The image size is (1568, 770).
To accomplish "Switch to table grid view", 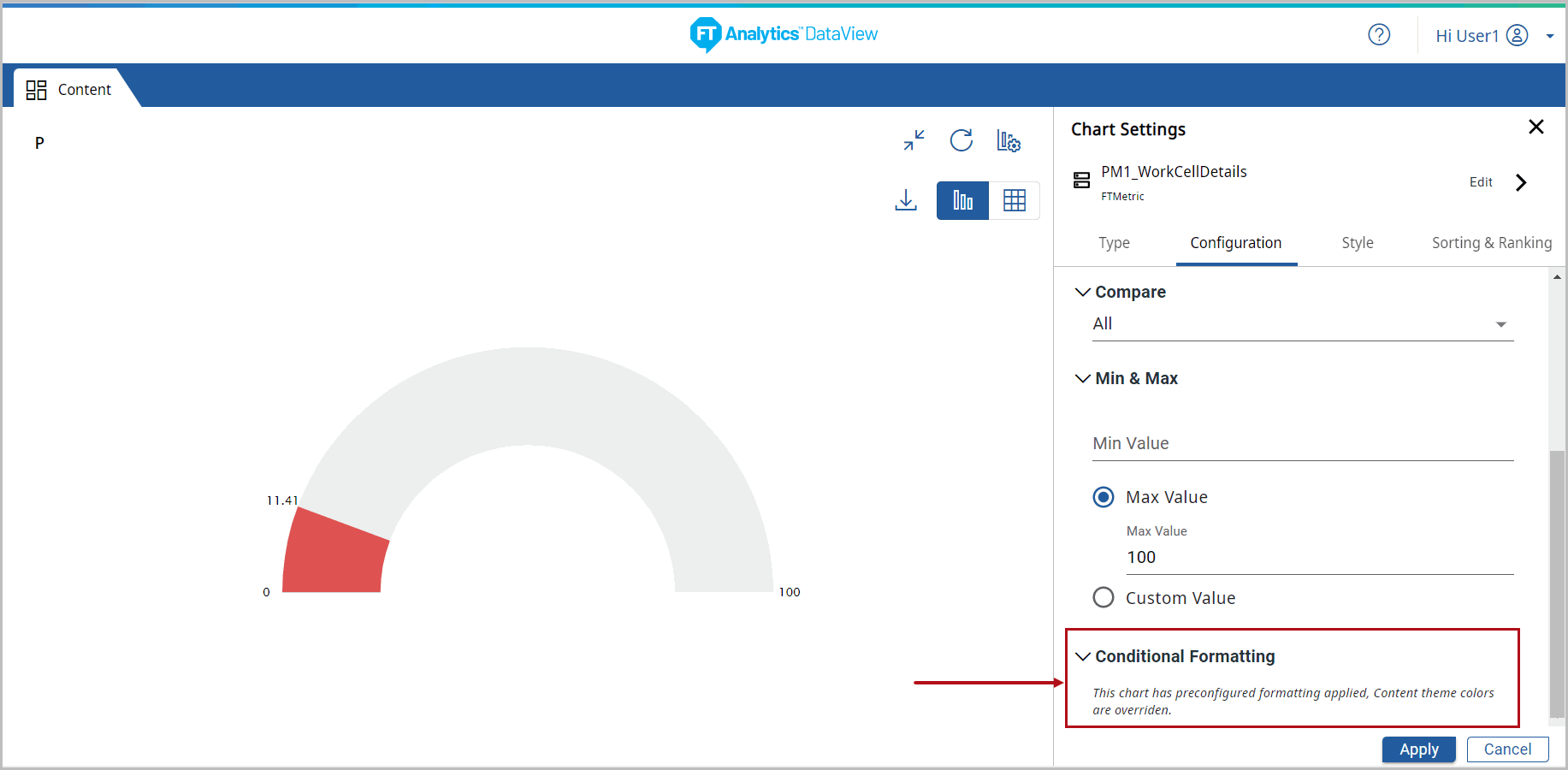I will [1015, 201].
